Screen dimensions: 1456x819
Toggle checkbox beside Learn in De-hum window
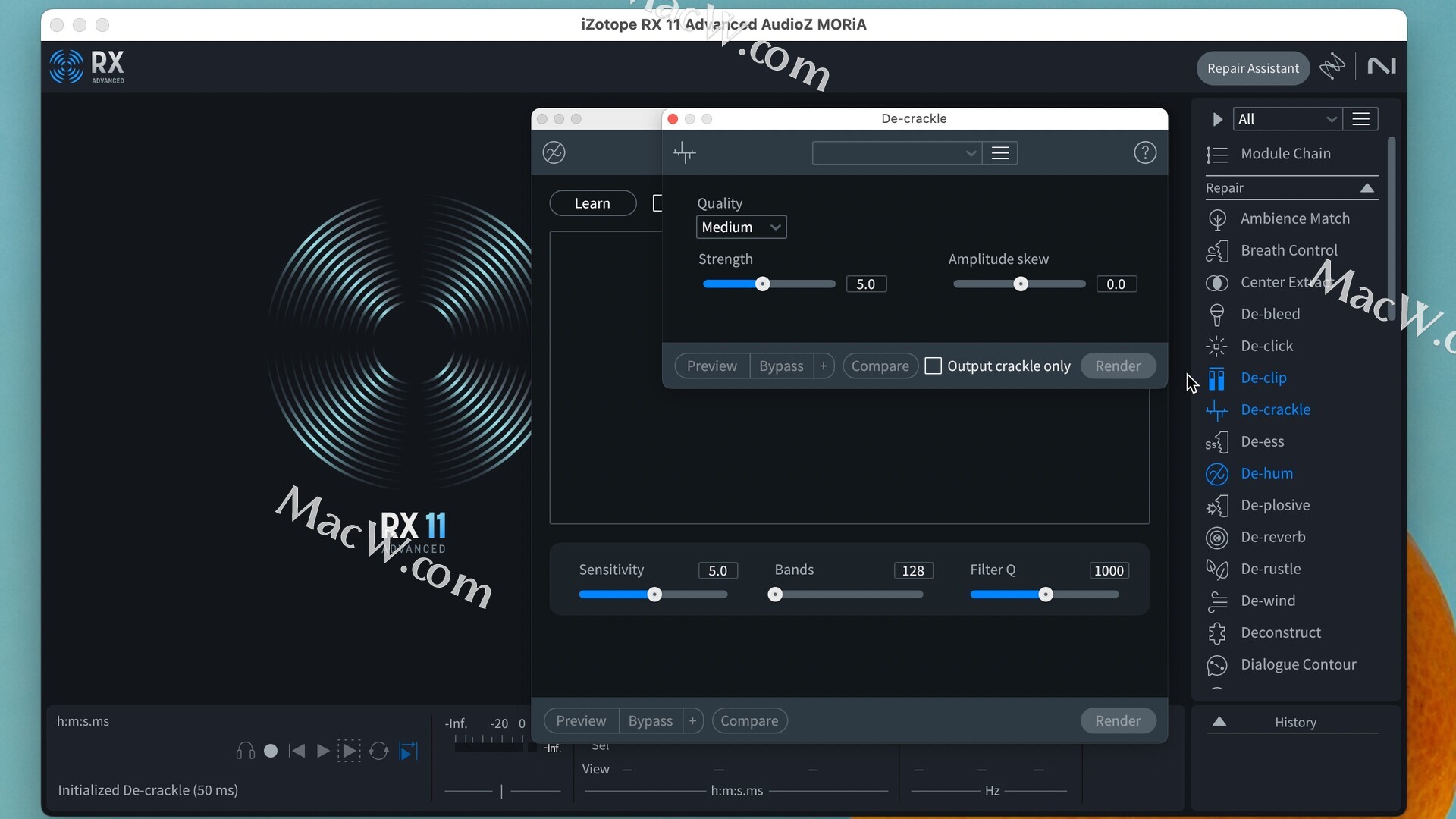(x=657, y=203)
